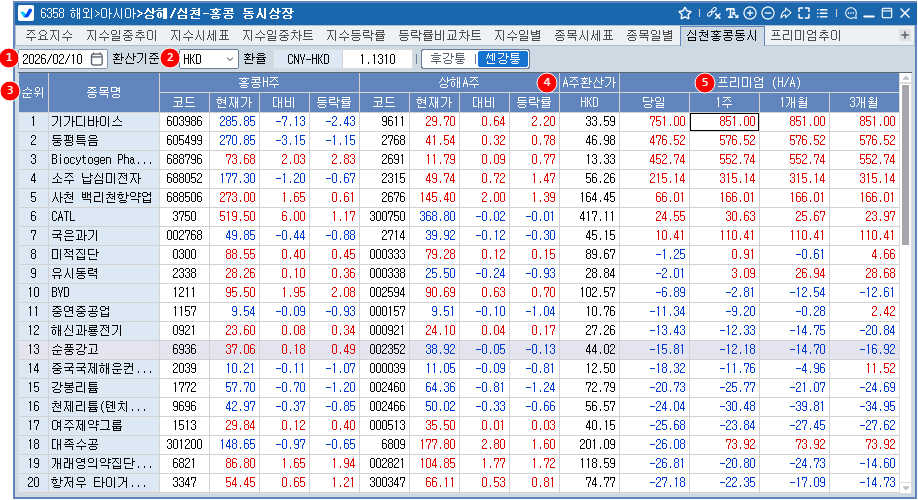Select the 후강퉁 toggle button
This screenshot has height=500, width=918.
447,59
